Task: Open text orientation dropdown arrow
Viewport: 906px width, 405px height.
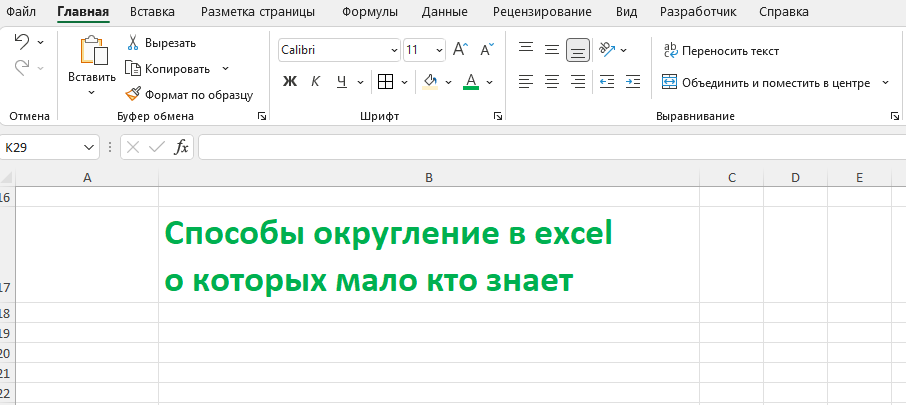Action: 623,50
